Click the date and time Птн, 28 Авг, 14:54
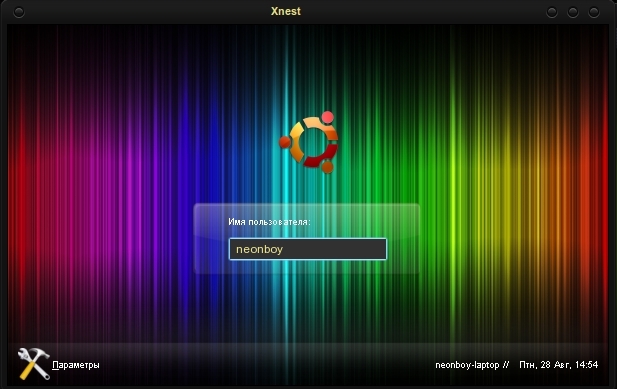 [559, 365]
